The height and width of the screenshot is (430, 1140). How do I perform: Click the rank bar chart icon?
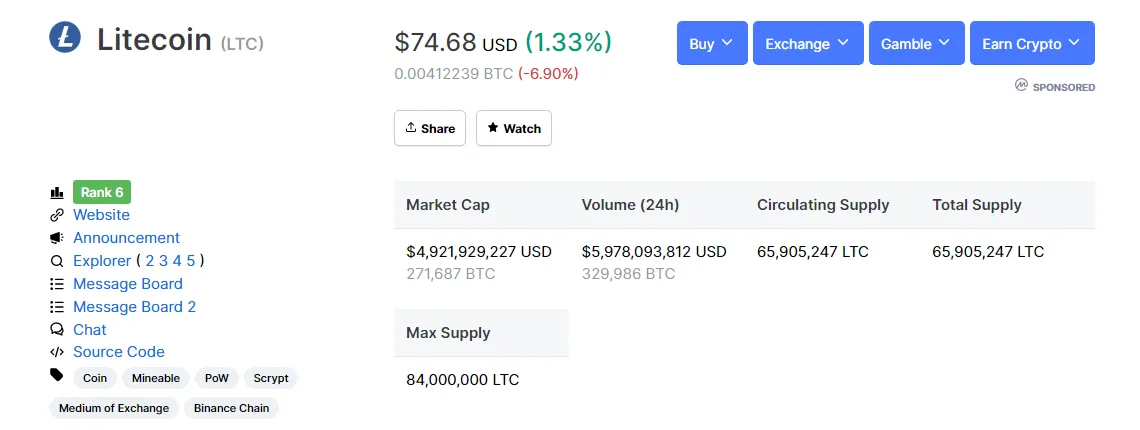tap(57, 193)
